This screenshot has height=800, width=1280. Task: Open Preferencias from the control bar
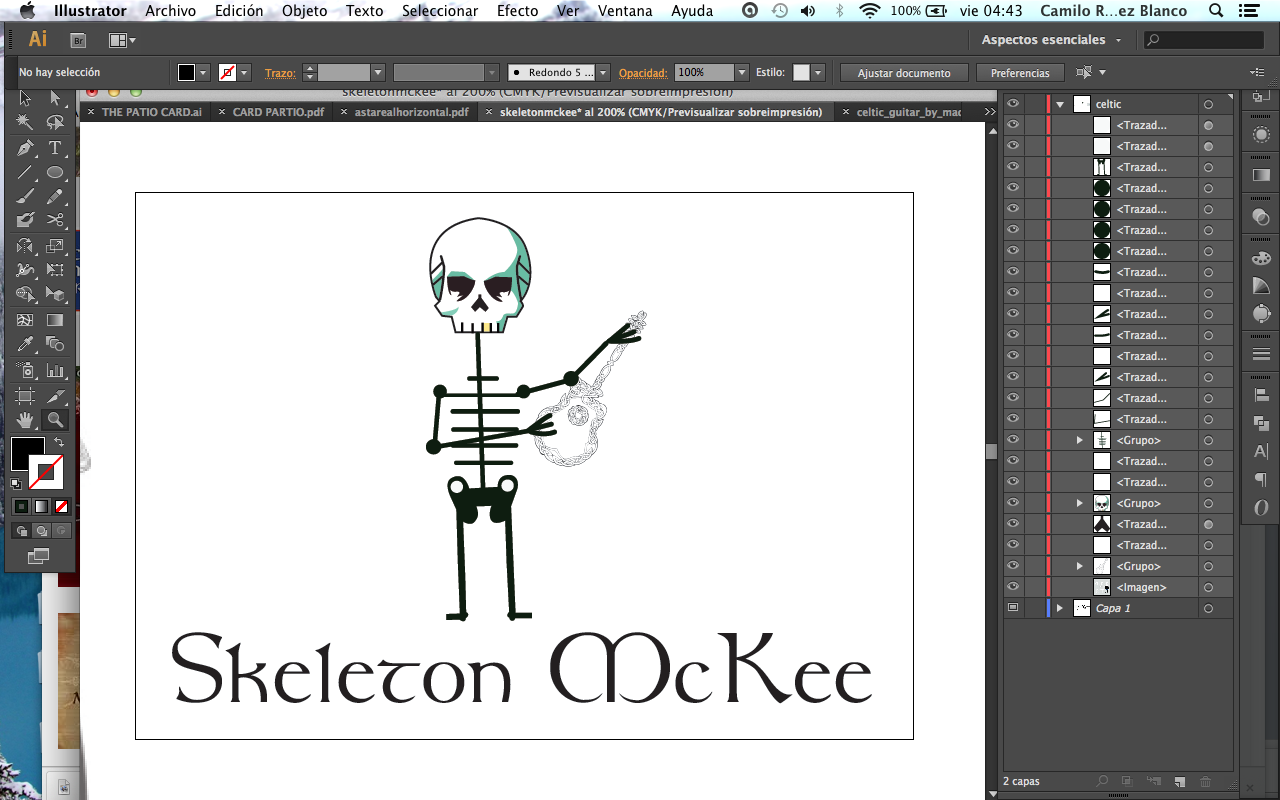coord(1020,73)
